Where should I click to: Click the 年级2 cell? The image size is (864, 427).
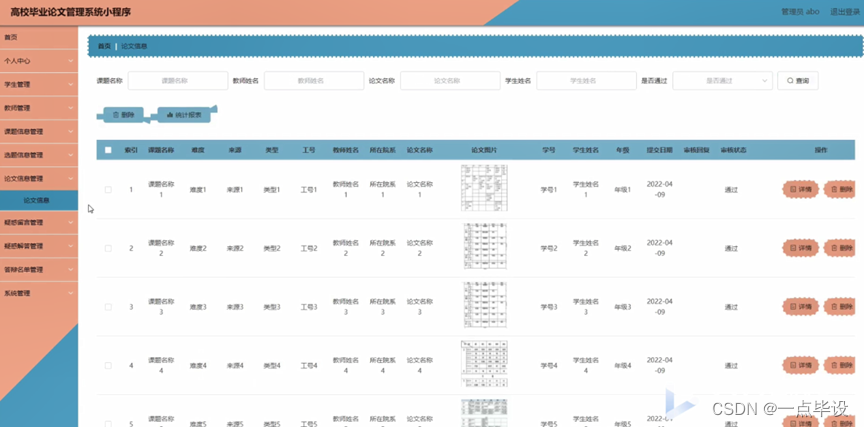(x=623, y=248)
